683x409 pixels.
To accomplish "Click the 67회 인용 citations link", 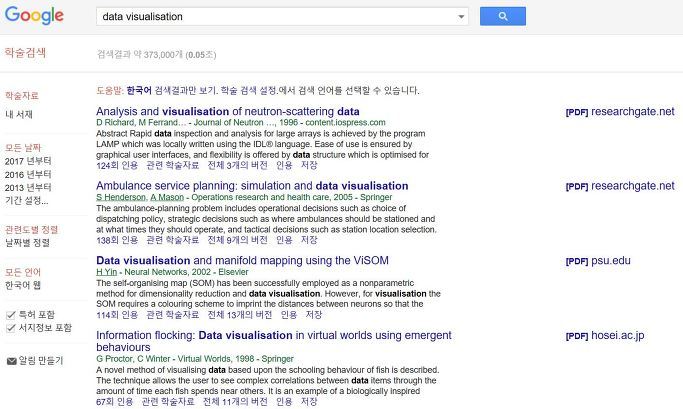I will [115, 402].
